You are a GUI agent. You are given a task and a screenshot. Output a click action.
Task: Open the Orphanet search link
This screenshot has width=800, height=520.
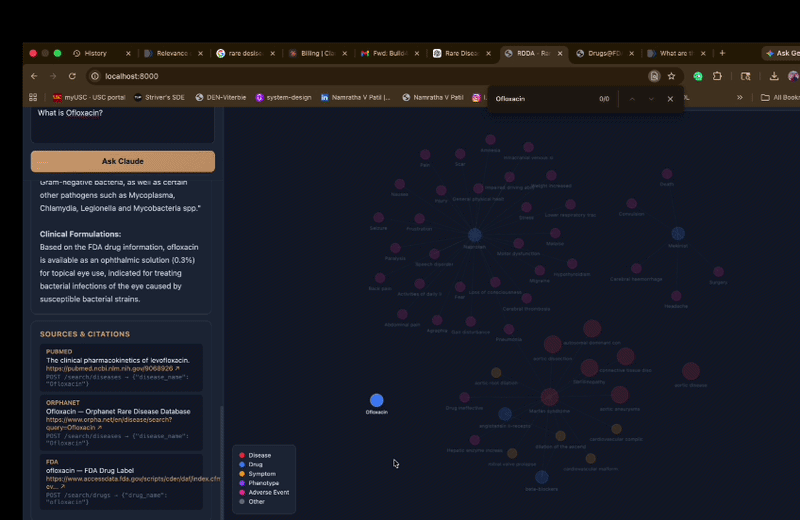[109, 424]
